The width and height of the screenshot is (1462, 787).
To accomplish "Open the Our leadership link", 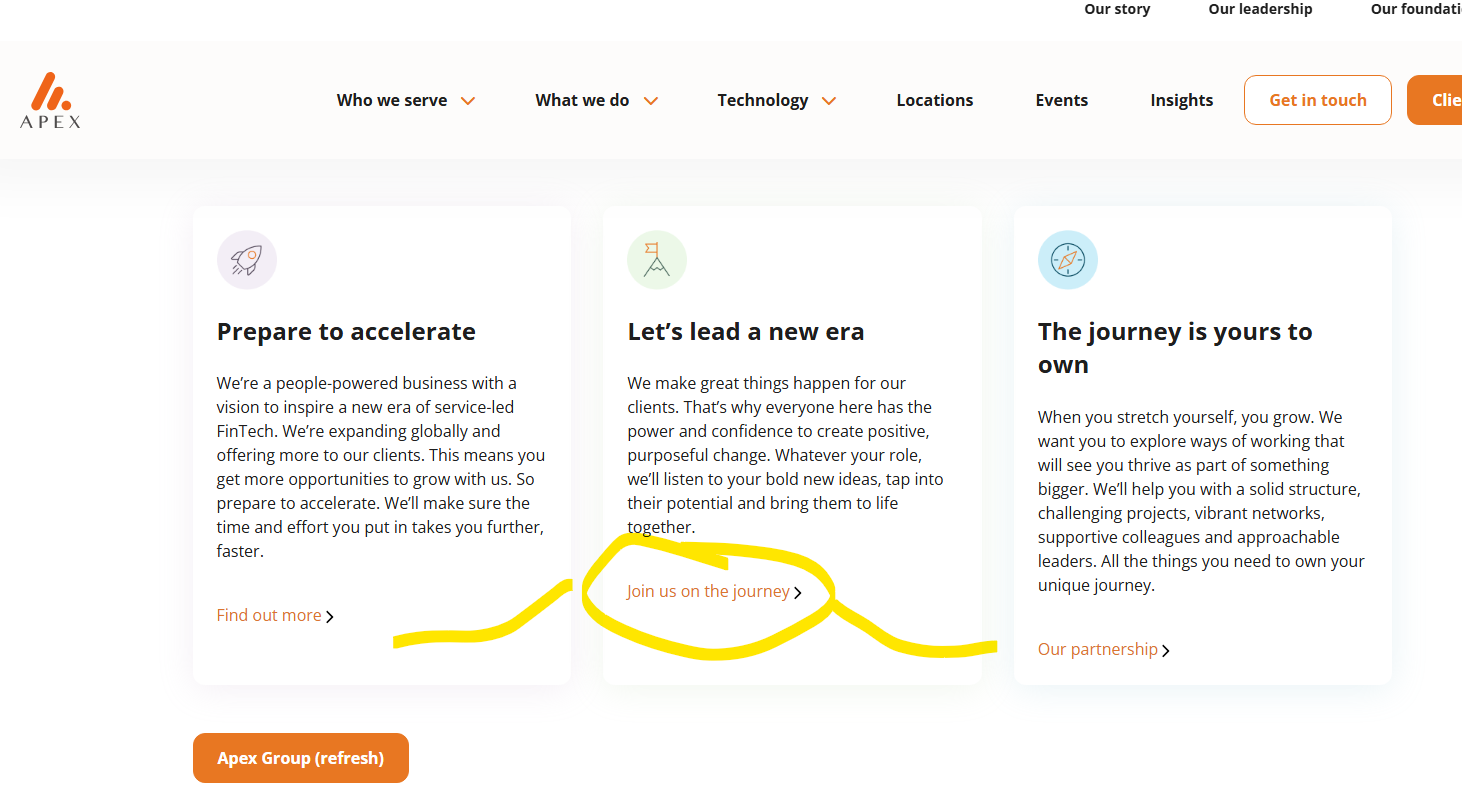I will (1260, 9).
